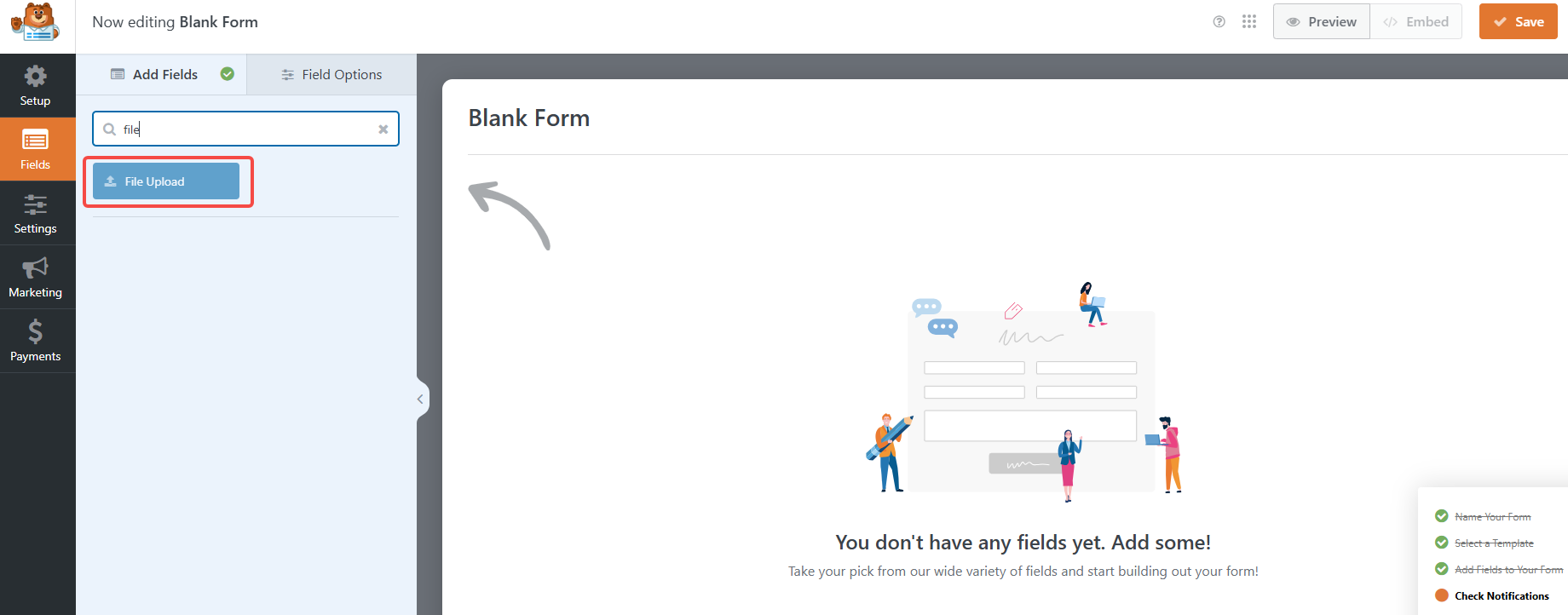1568x615 pixels.
Task: Click the help question mark icon
Action: (1219, 22)
